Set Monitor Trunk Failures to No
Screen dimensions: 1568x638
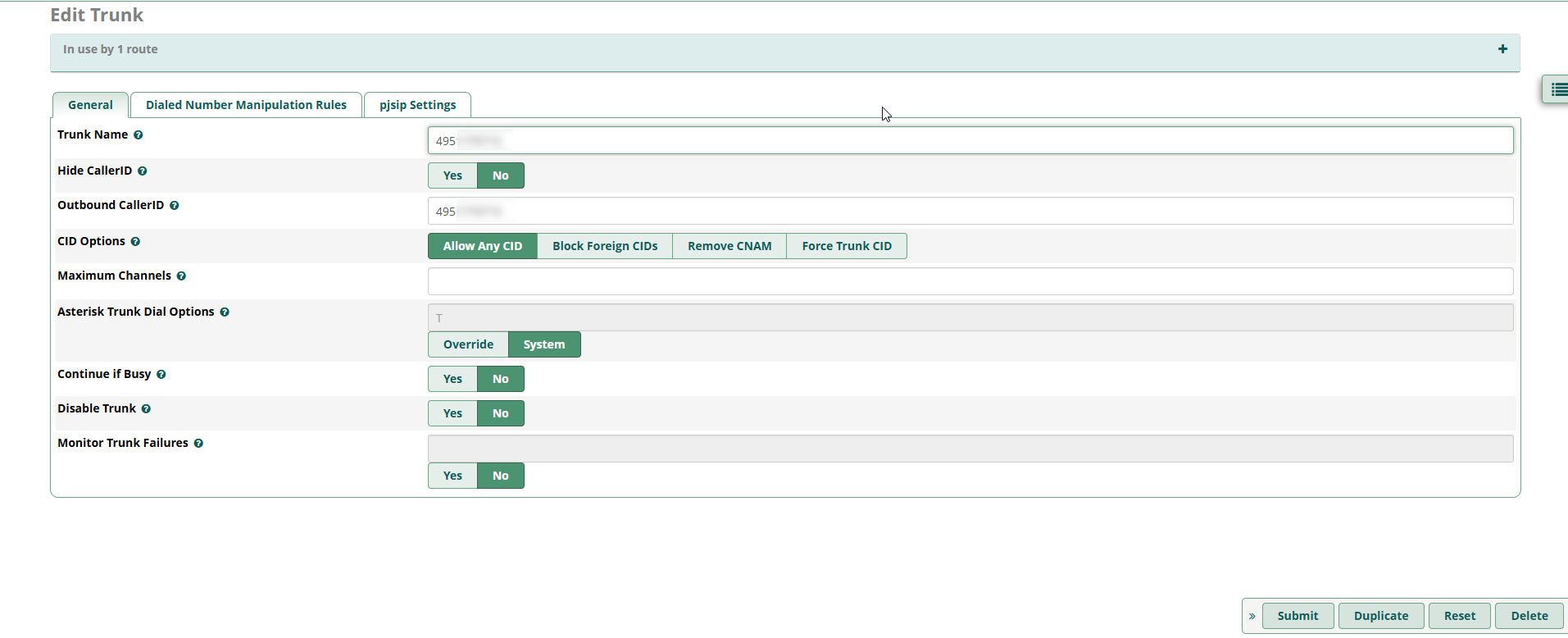coord(501,476)
